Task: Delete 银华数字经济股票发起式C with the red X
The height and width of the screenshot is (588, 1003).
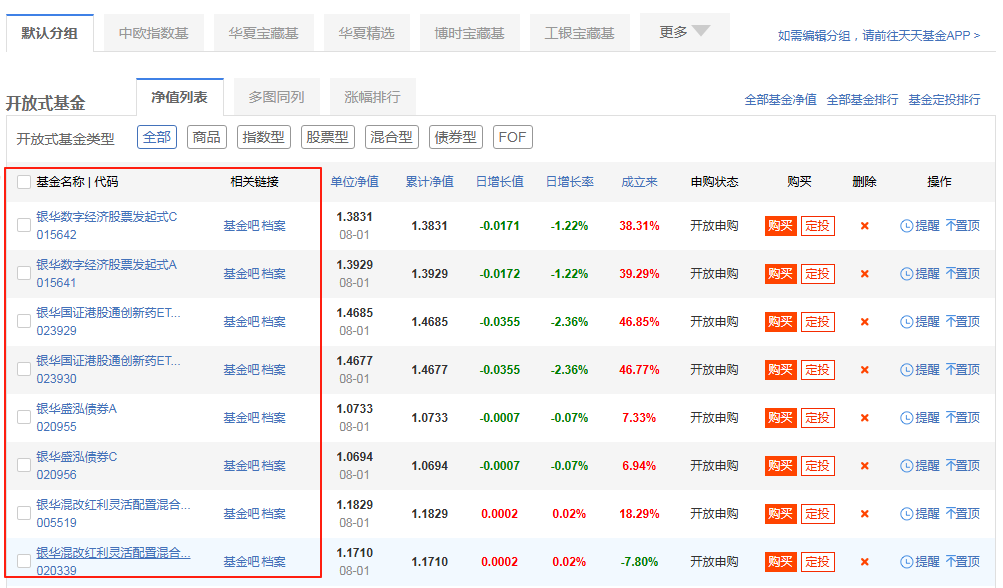Action: point(864,226)
